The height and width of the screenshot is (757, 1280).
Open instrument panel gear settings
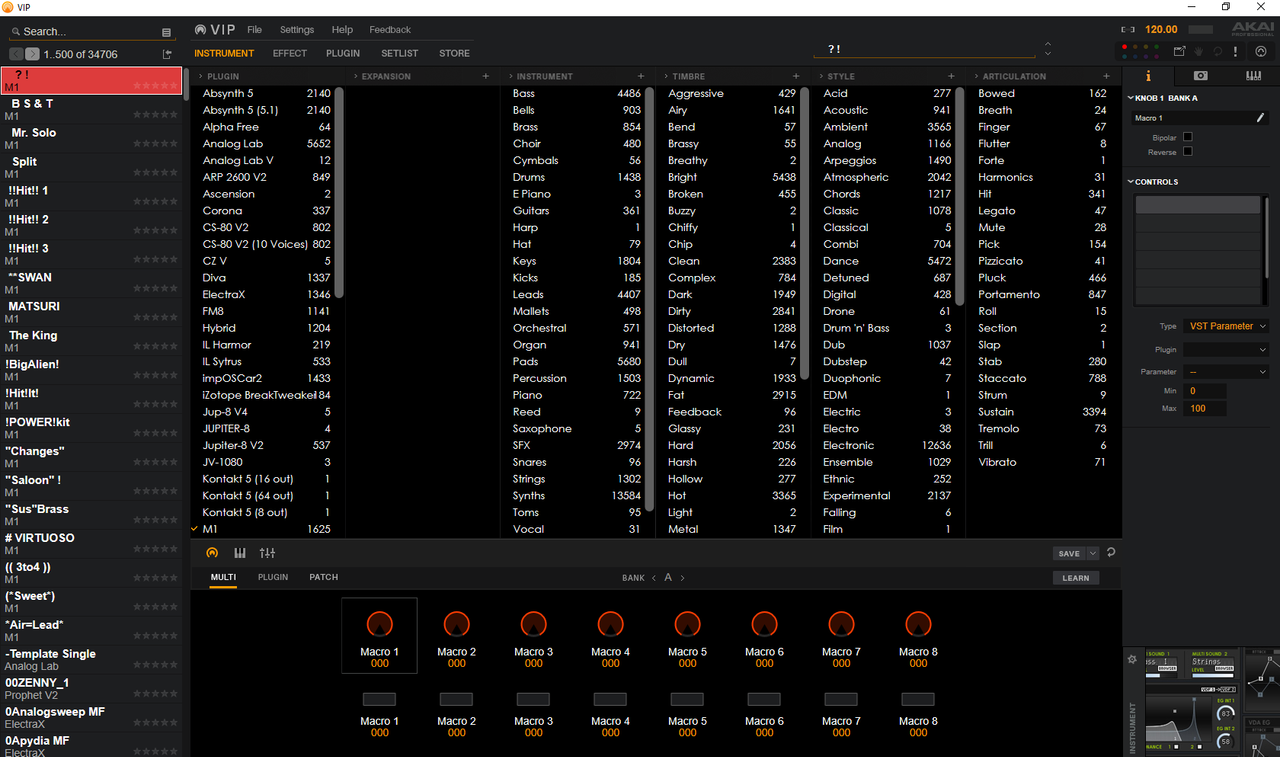[x=1132, y=659]
